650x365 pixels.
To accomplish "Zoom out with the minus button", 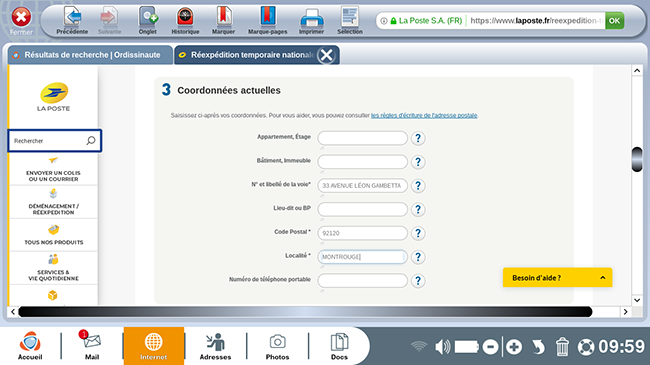I will point(490,347).
